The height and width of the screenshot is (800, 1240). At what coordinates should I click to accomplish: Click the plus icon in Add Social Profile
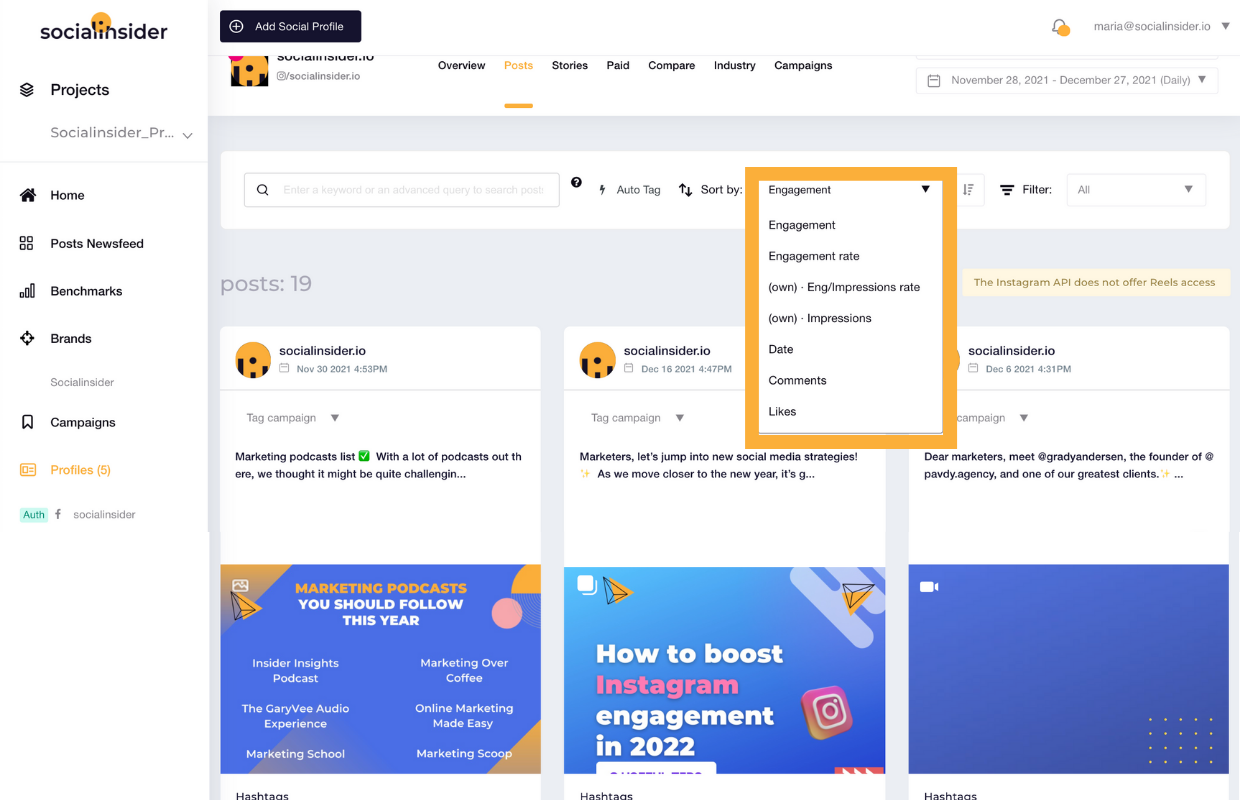click(x=236, y=26)
